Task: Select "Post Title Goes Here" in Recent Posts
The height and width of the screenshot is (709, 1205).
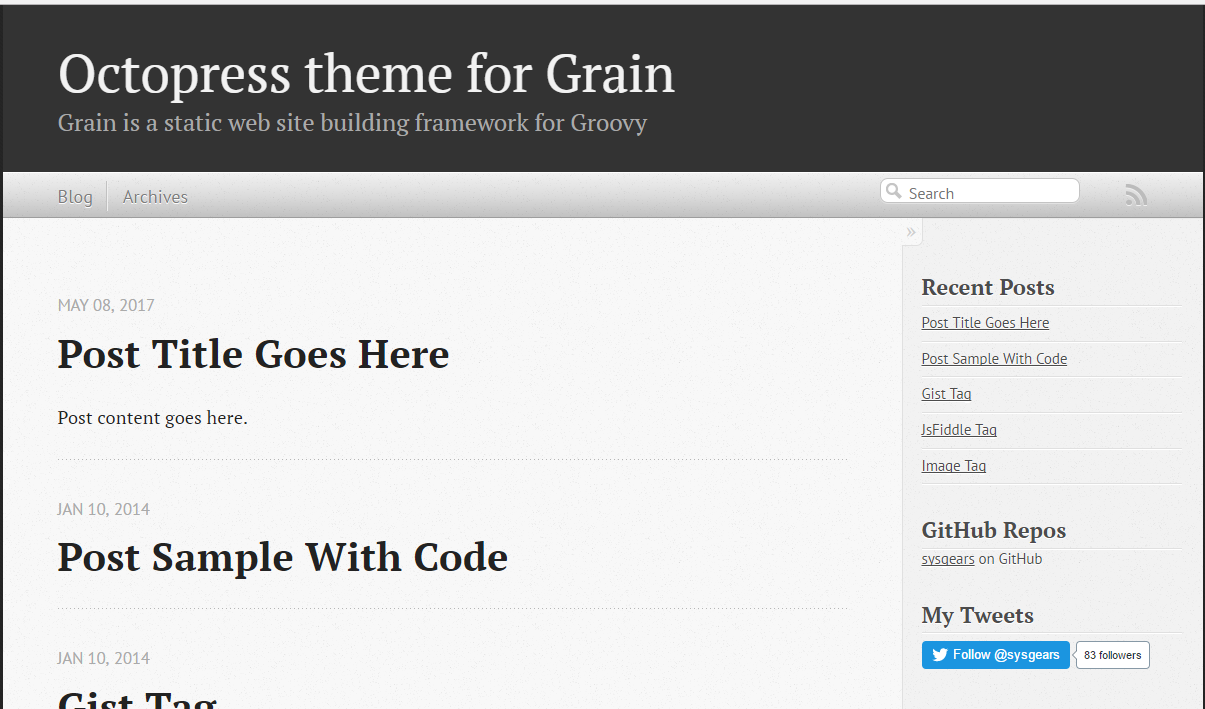Action: [x=985, y=323]
